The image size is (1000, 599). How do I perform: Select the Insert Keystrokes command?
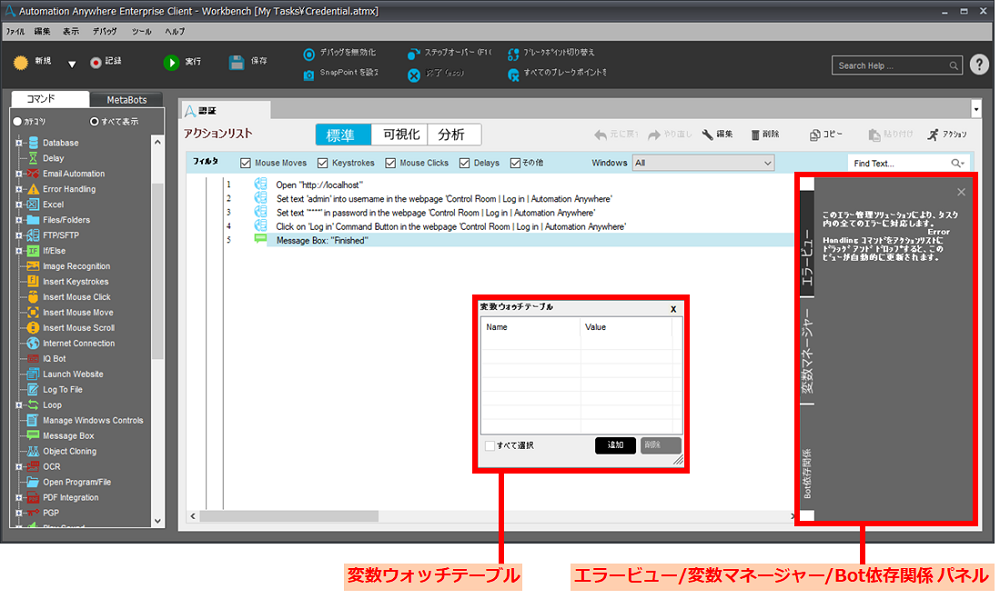coord(76,281)
